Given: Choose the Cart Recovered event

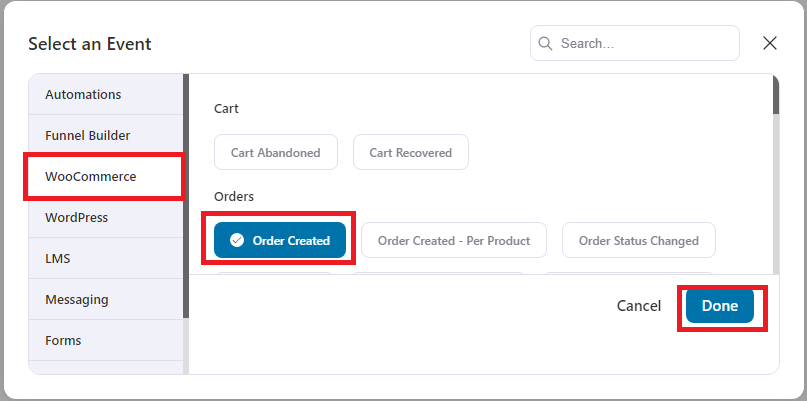Looking at the screenshot, I should point(411,152).
